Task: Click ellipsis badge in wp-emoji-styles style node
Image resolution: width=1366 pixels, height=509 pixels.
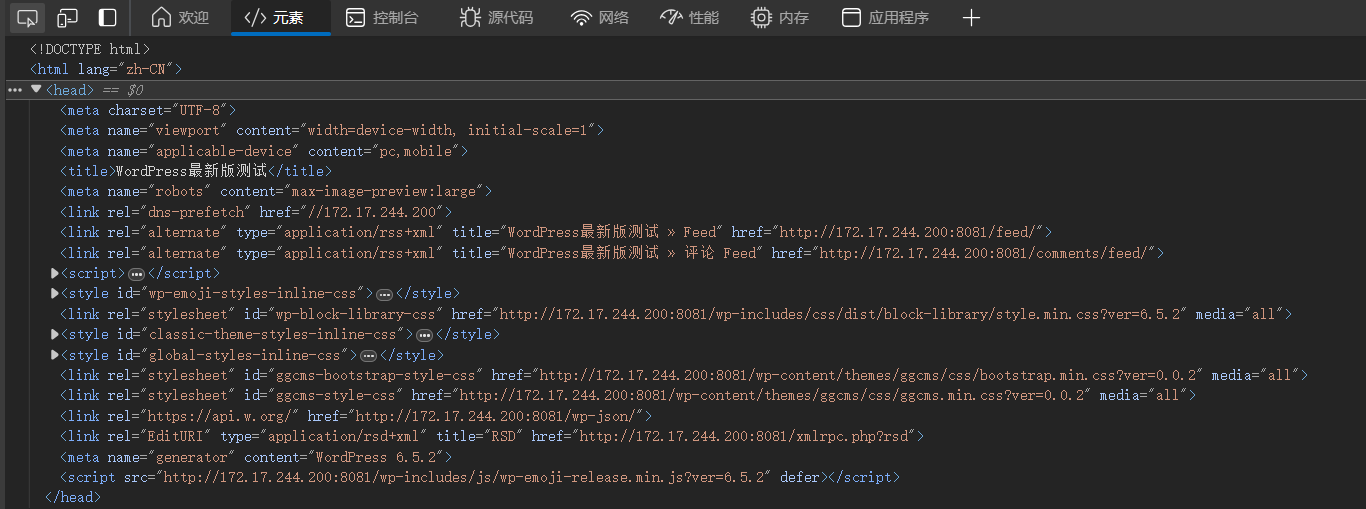Action: 384,294
